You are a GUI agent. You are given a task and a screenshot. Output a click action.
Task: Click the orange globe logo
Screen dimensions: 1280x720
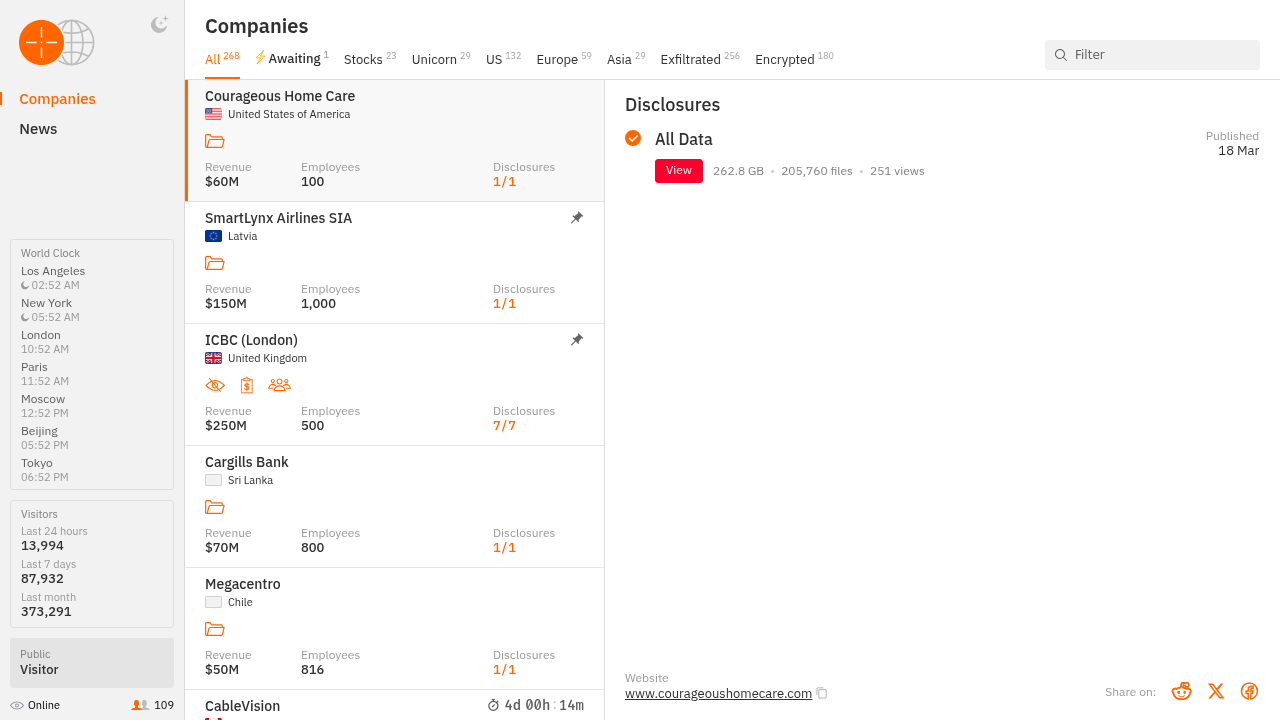pyautogui.click(x=57, y=43)
